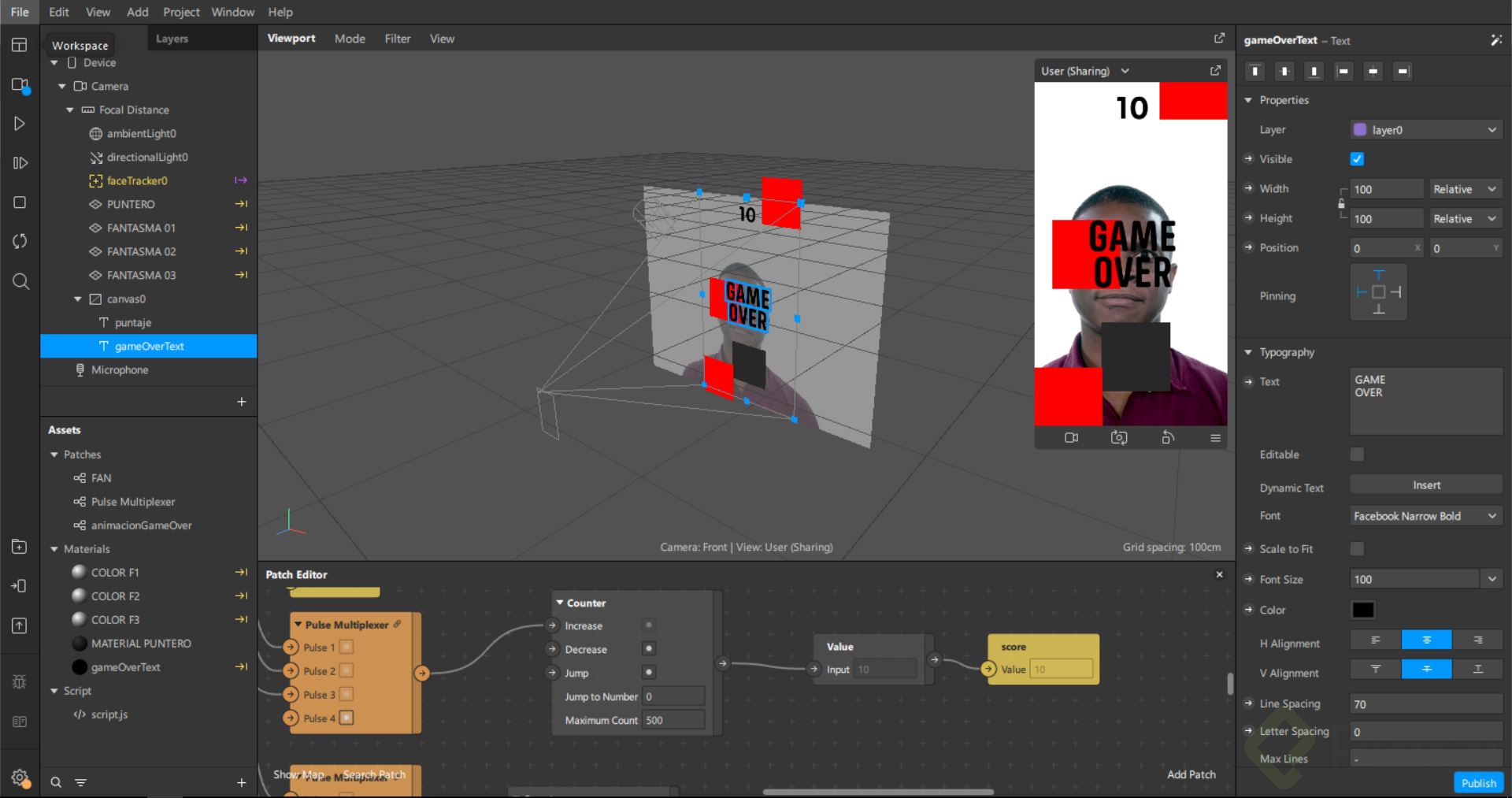Click the camera capture icon under preview
The height and width of the screenshot is (798, 1512).
tap(1119, 437)
